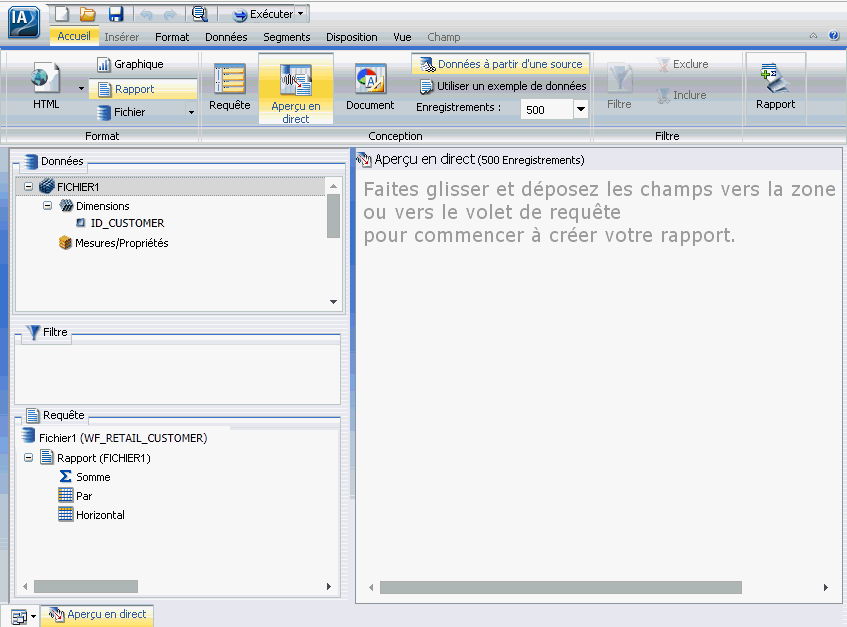Image resolution: width=847 pixels, height=627 pixels.
Task: Click the Filtre panel funnel icon
Action: 33,332
